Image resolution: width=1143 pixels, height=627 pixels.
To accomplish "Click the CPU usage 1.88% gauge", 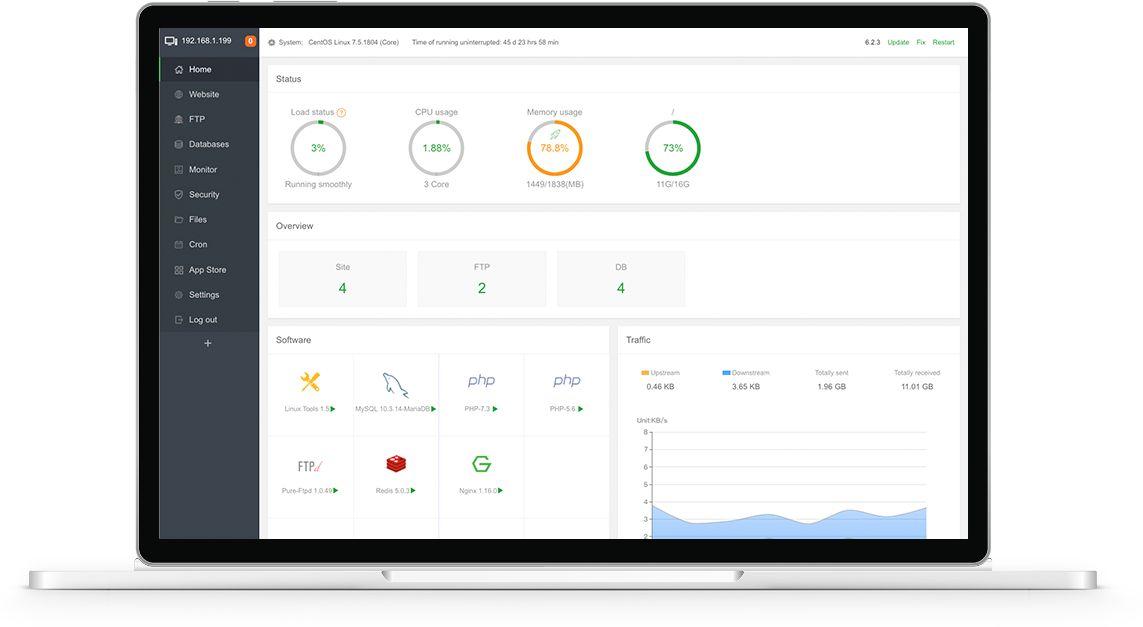I will (x=437, y=148).
